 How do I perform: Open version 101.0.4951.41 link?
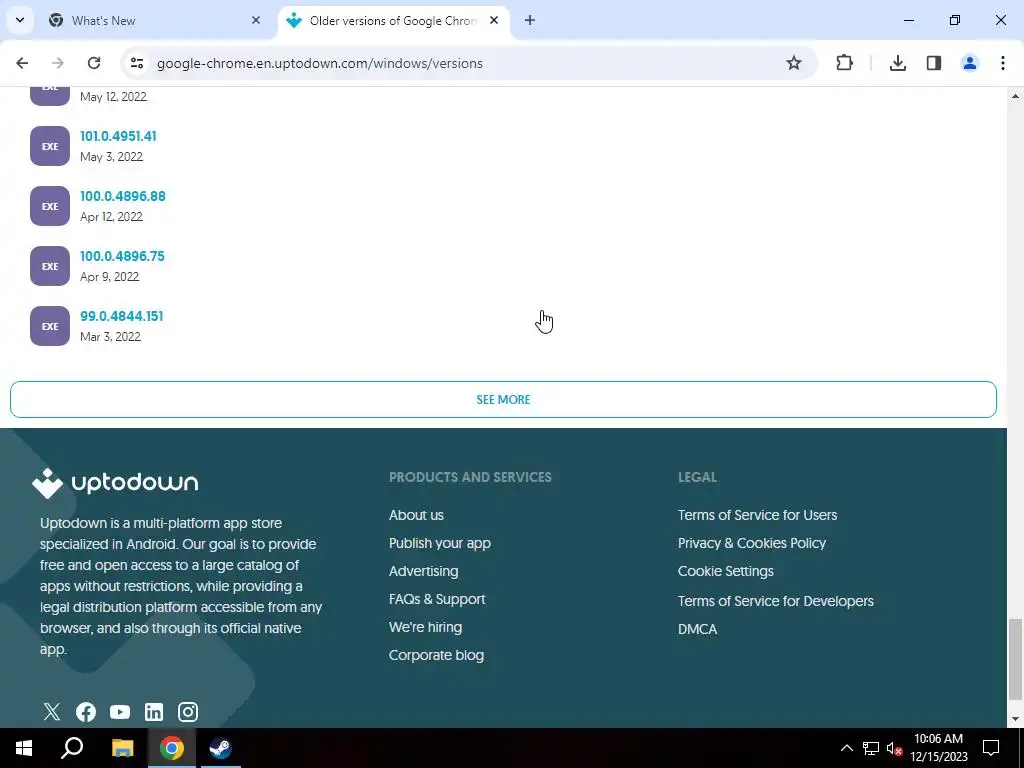point(118,136)
